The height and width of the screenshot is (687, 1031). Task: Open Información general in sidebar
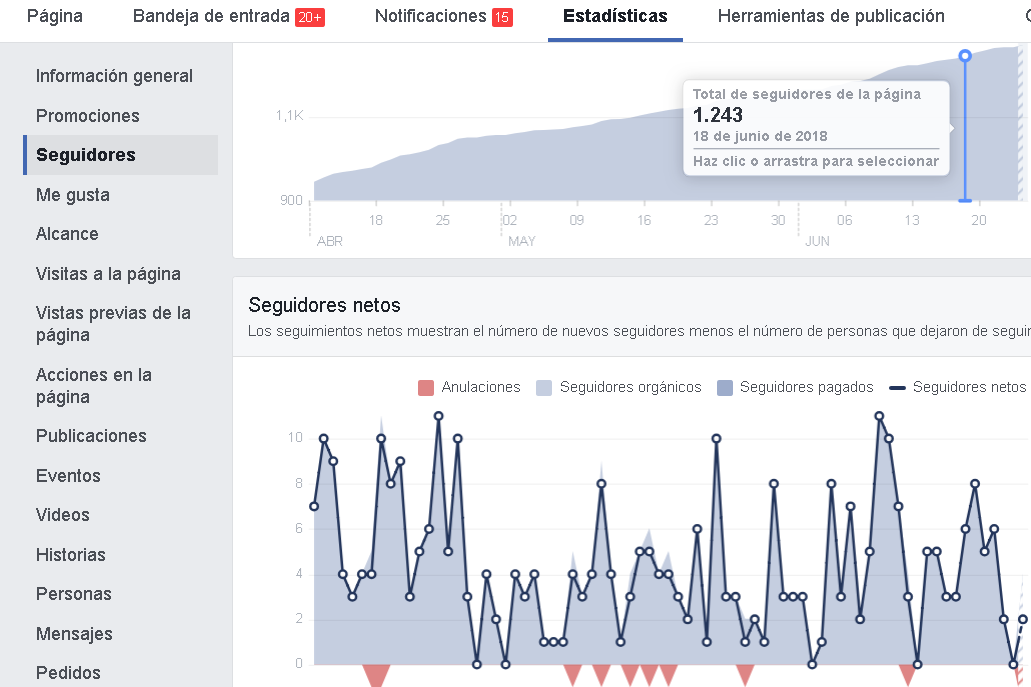114,76
